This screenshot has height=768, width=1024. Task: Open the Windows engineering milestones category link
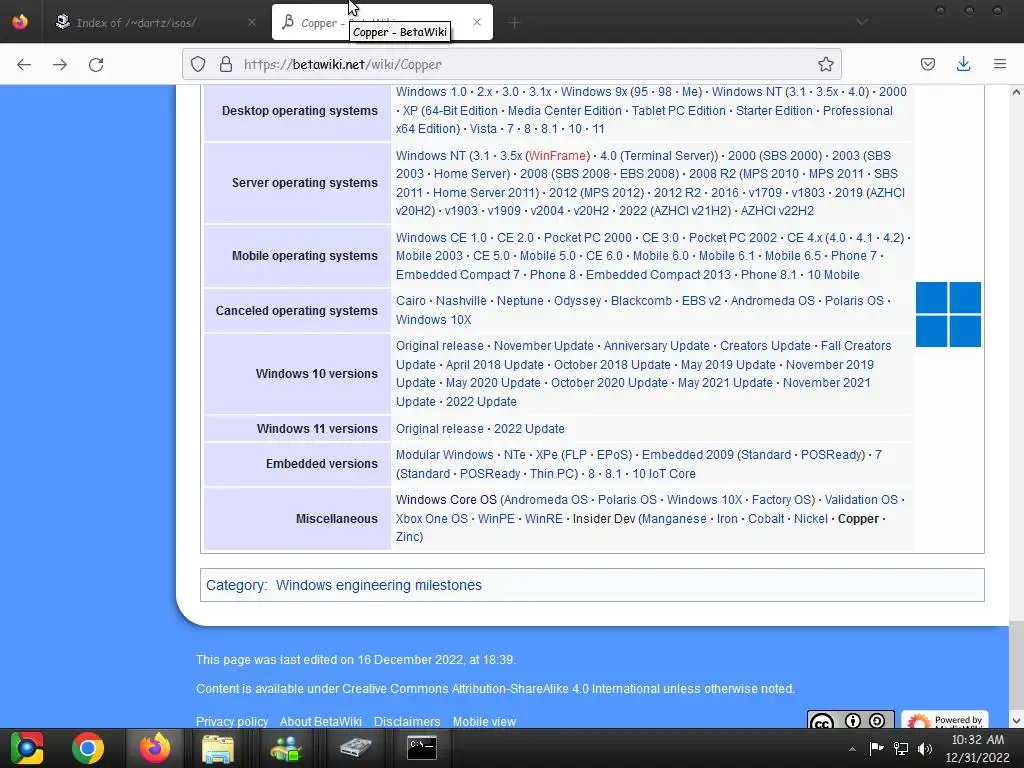pos(379,585)
